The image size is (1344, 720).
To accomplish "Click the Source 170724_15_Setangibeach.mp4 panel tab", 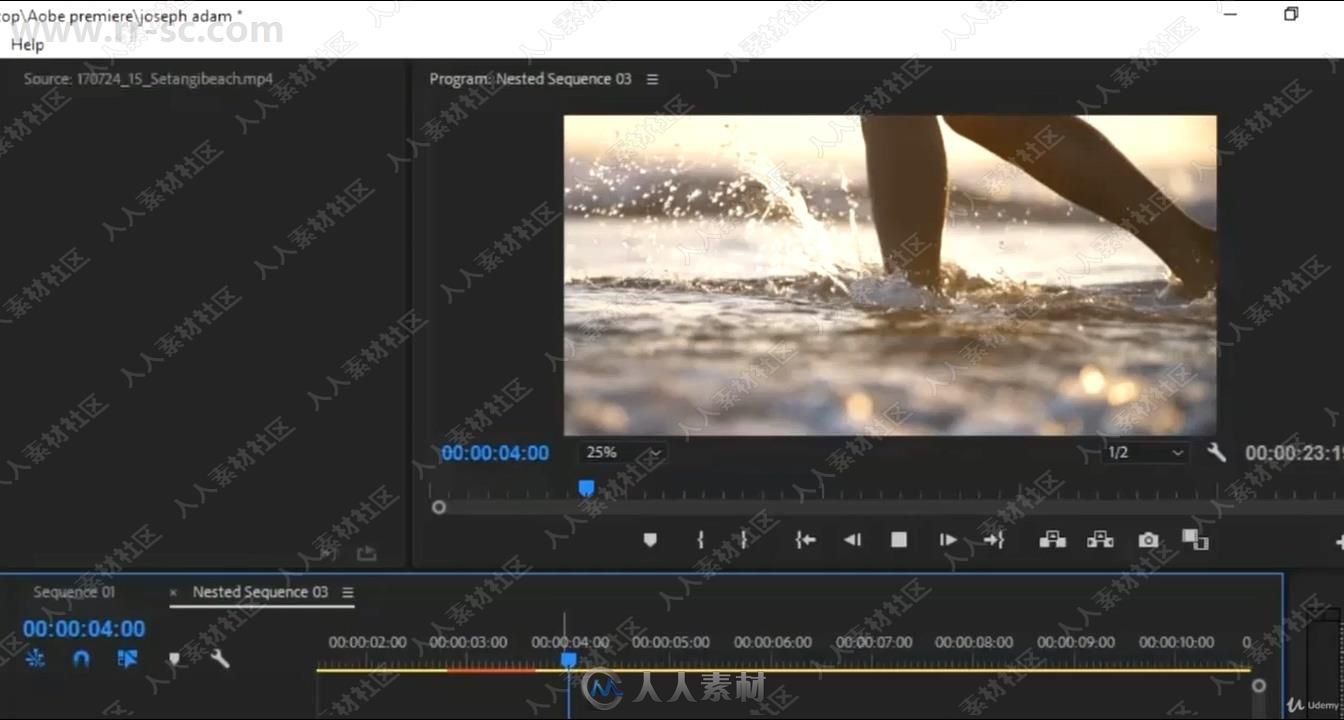I will pyautogui.click(x=148, y=79).
